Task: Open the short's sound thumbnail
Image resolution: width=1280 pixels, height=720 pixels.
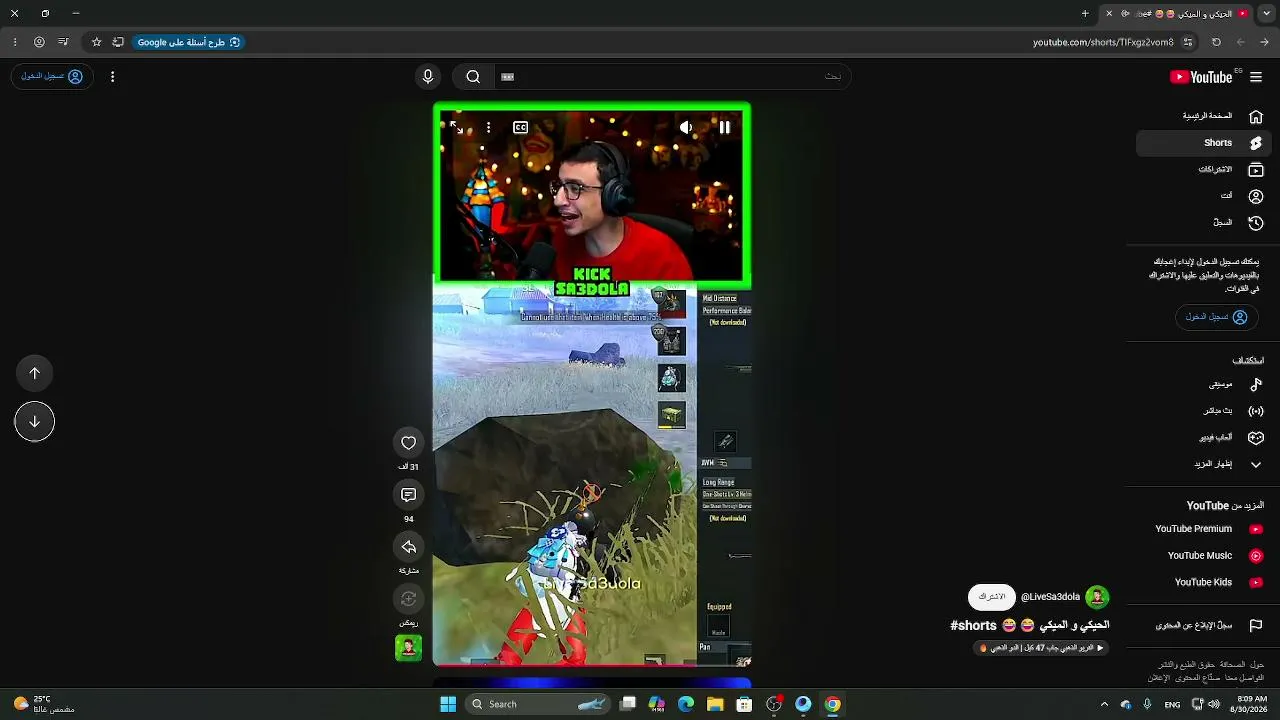Action: 408,648
